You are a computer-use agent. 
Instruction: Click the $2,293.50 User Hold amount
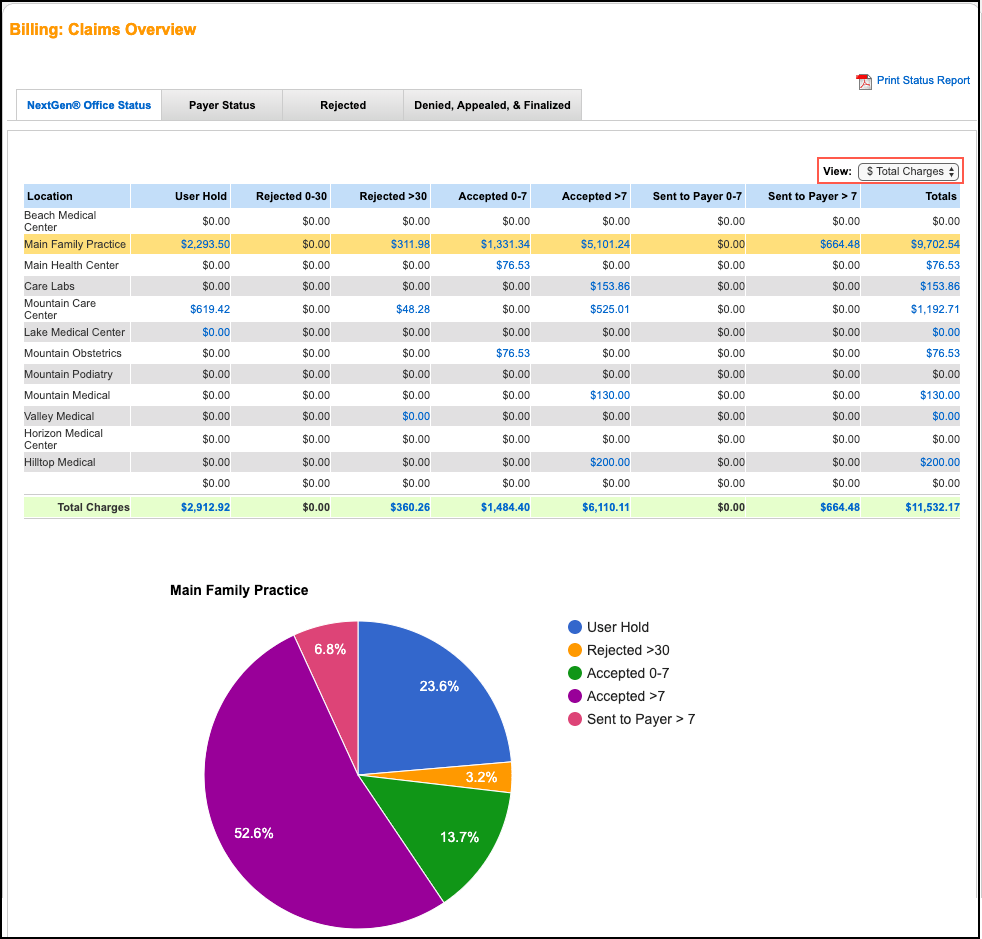[206, 244]
